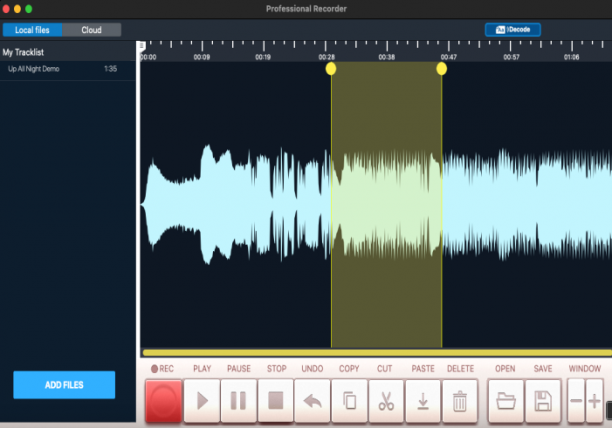Viewport: 612px width, 428px height.
Task: Open a file with the folder icon
Action: tap(506, 401)
